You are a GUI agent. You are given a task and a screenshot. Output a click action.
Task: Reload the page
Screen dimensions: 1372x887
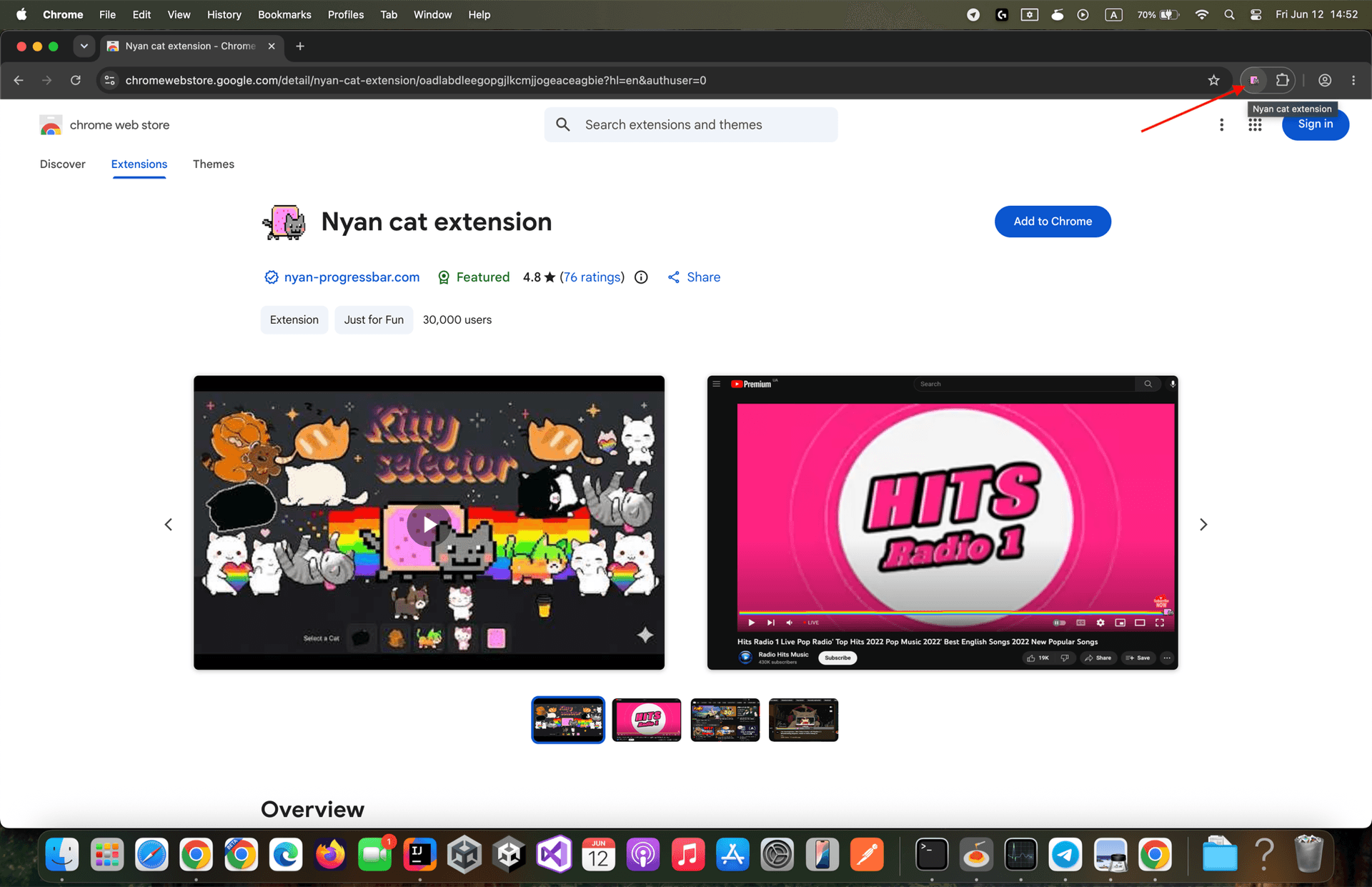[76, 80]
